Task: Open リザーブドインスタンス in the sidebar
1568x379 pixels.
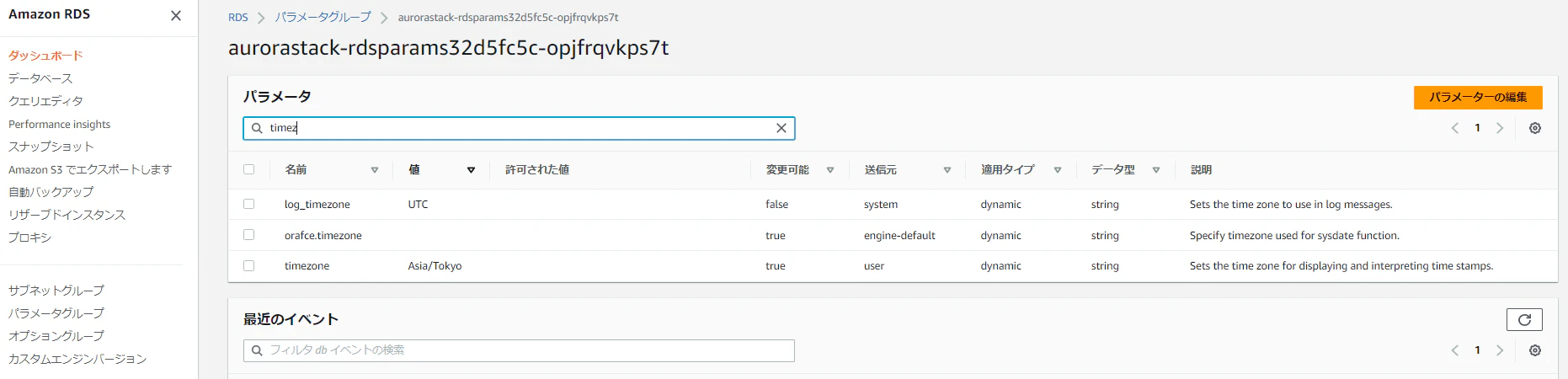Action: [x=67, y=215]
